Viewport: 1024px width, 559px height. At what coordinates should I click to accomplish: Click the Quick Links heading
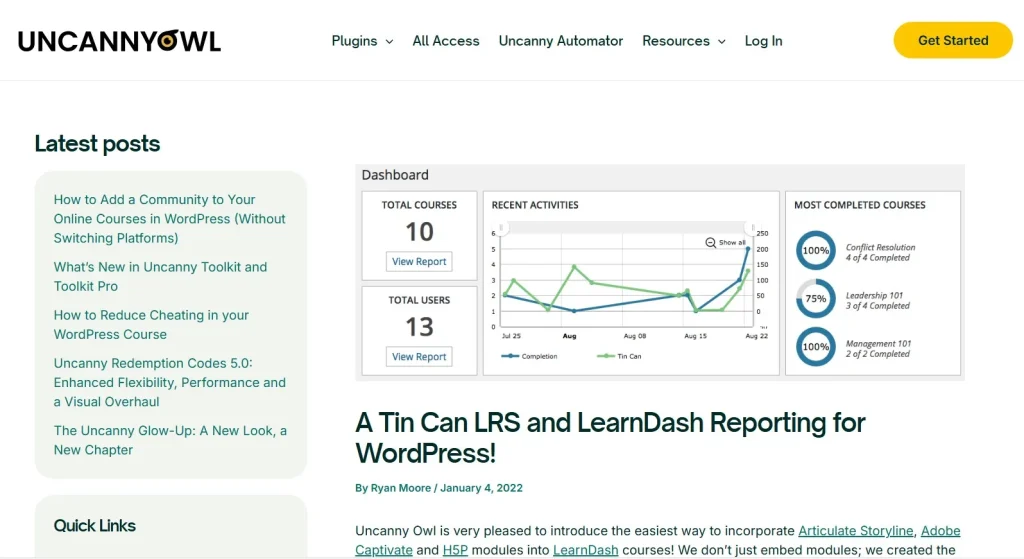click(x=95, y=526)
